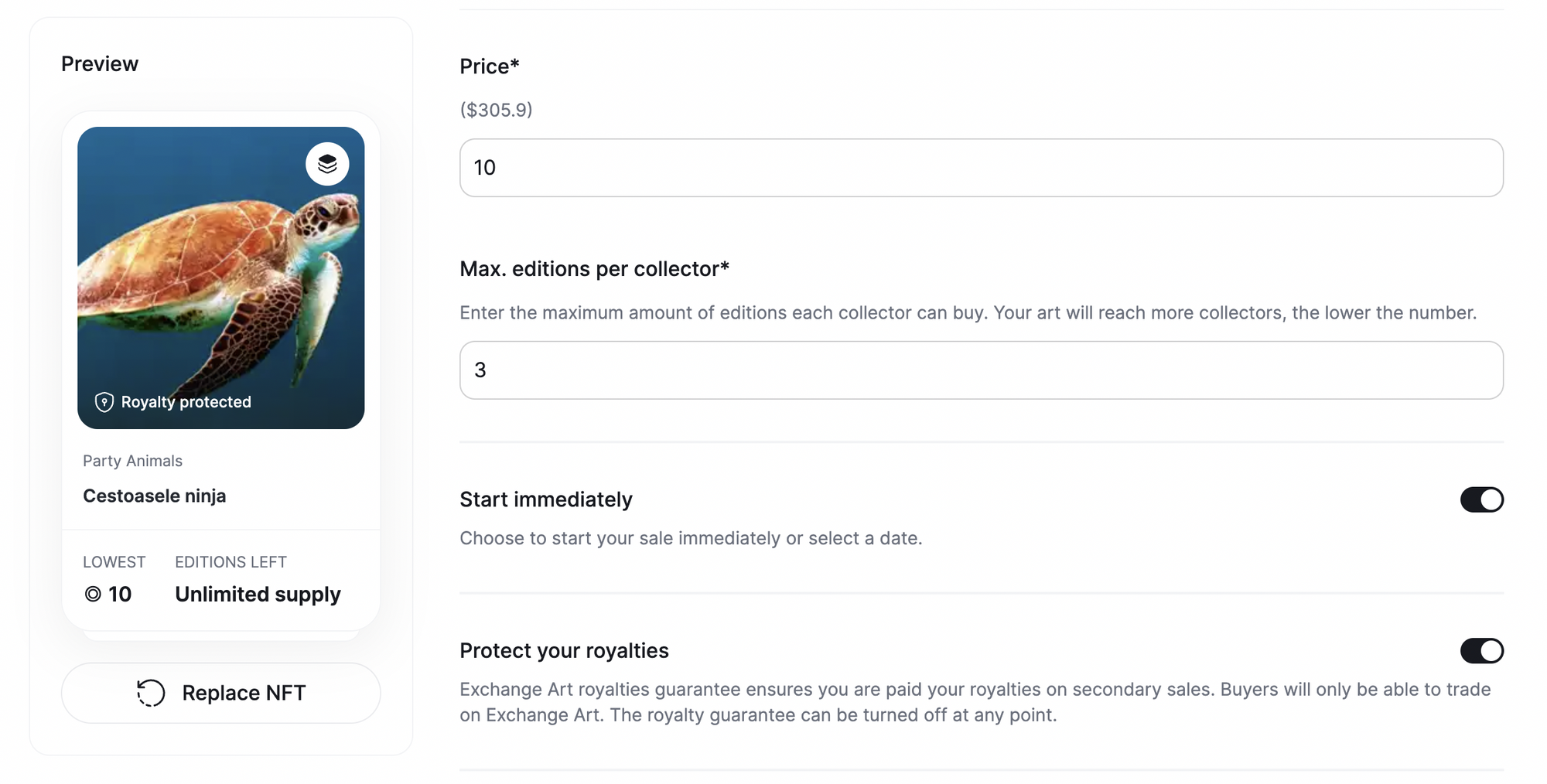Click the Solana coin icon beside 10
This screenshot has height=784, width=1547.
click(x=93, y=594)
